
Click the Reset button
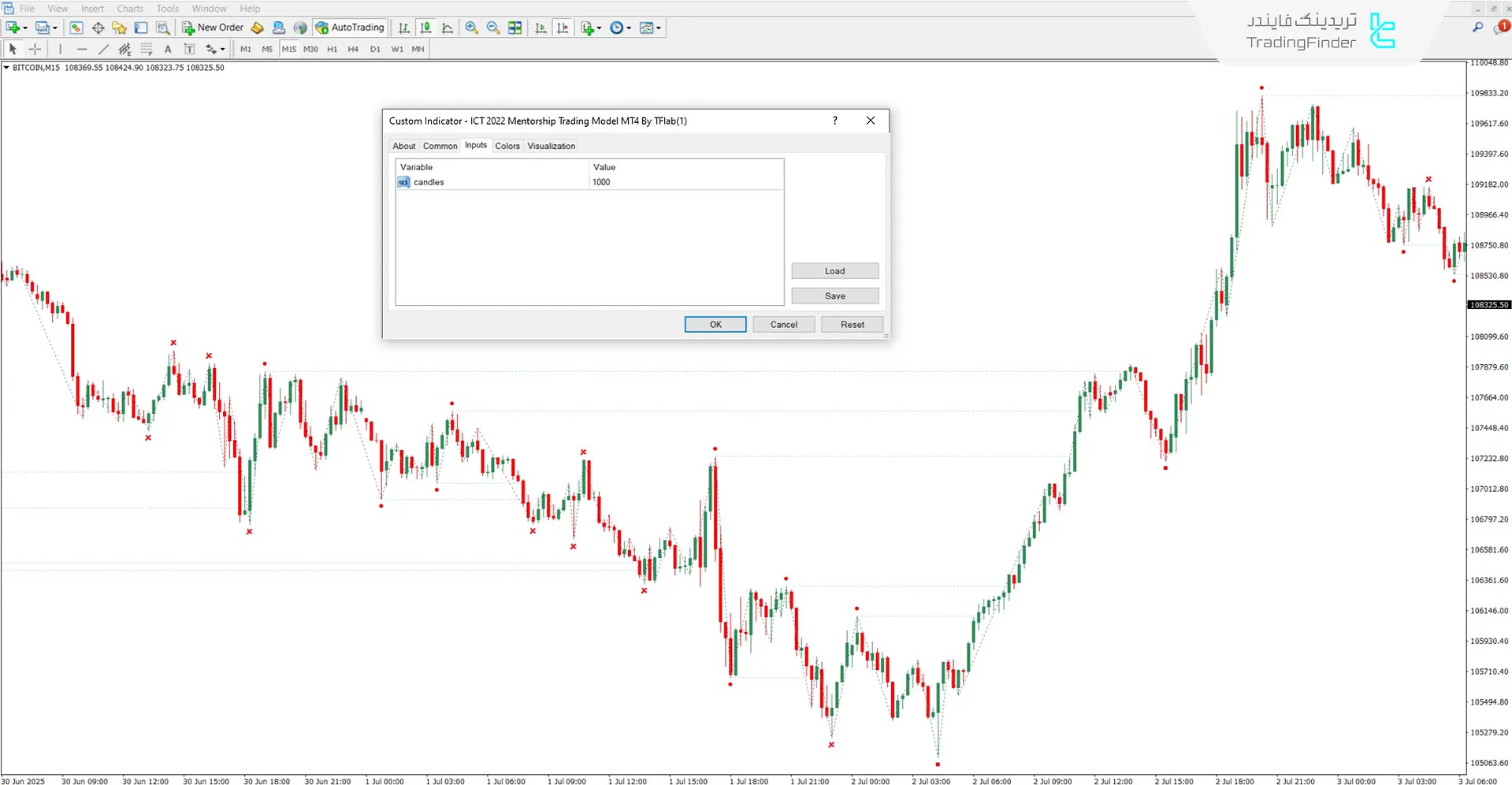point(852,324)
